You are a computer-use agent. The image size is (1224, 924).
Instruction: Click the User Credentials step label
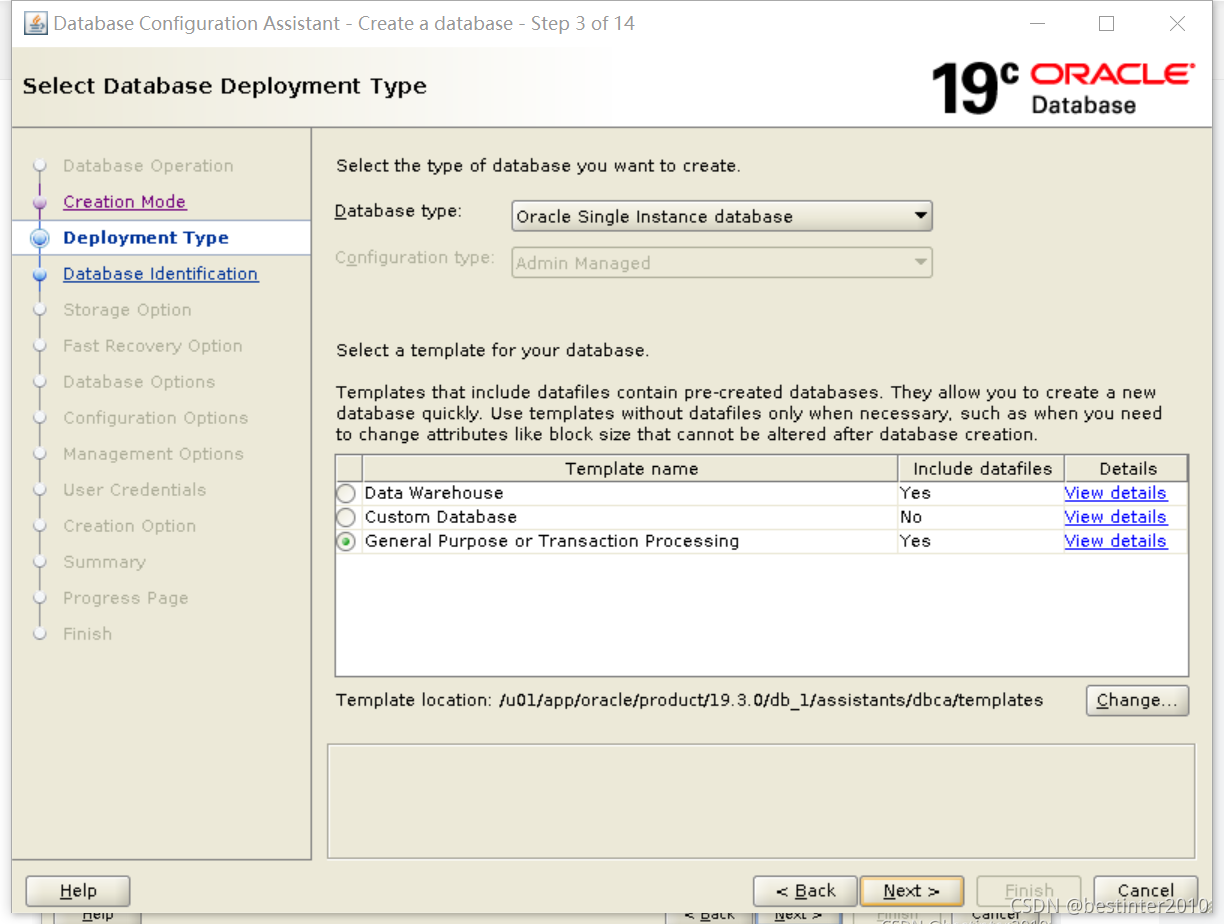pos(134,490)
